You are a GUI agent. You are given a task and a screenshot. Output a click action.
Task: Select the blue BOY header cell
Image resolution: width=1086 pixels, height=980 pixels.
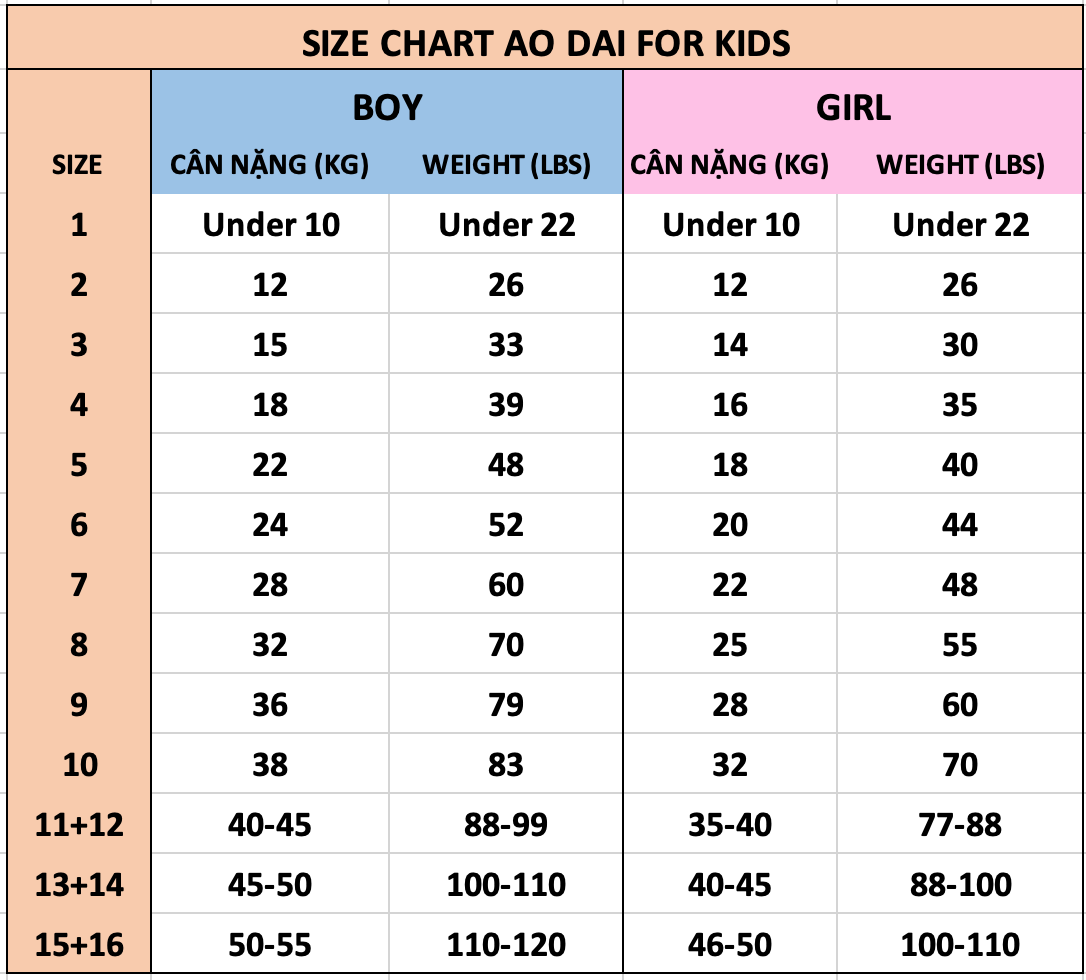387,107
